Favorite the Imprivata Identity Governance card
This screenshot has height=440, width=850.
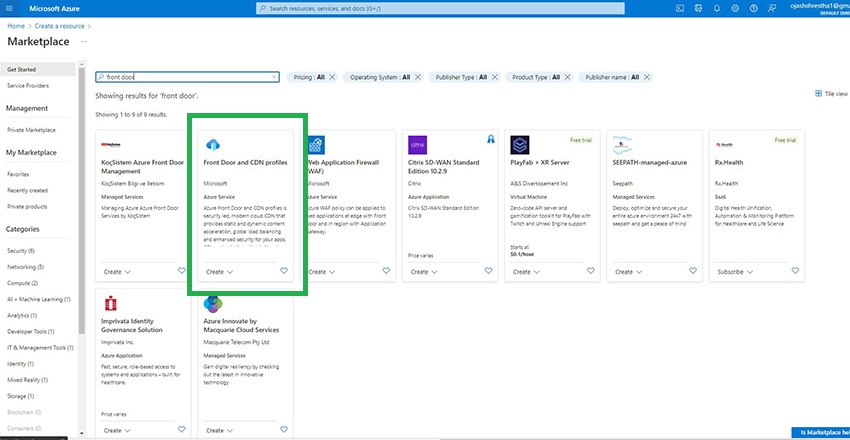coord(182,430)
